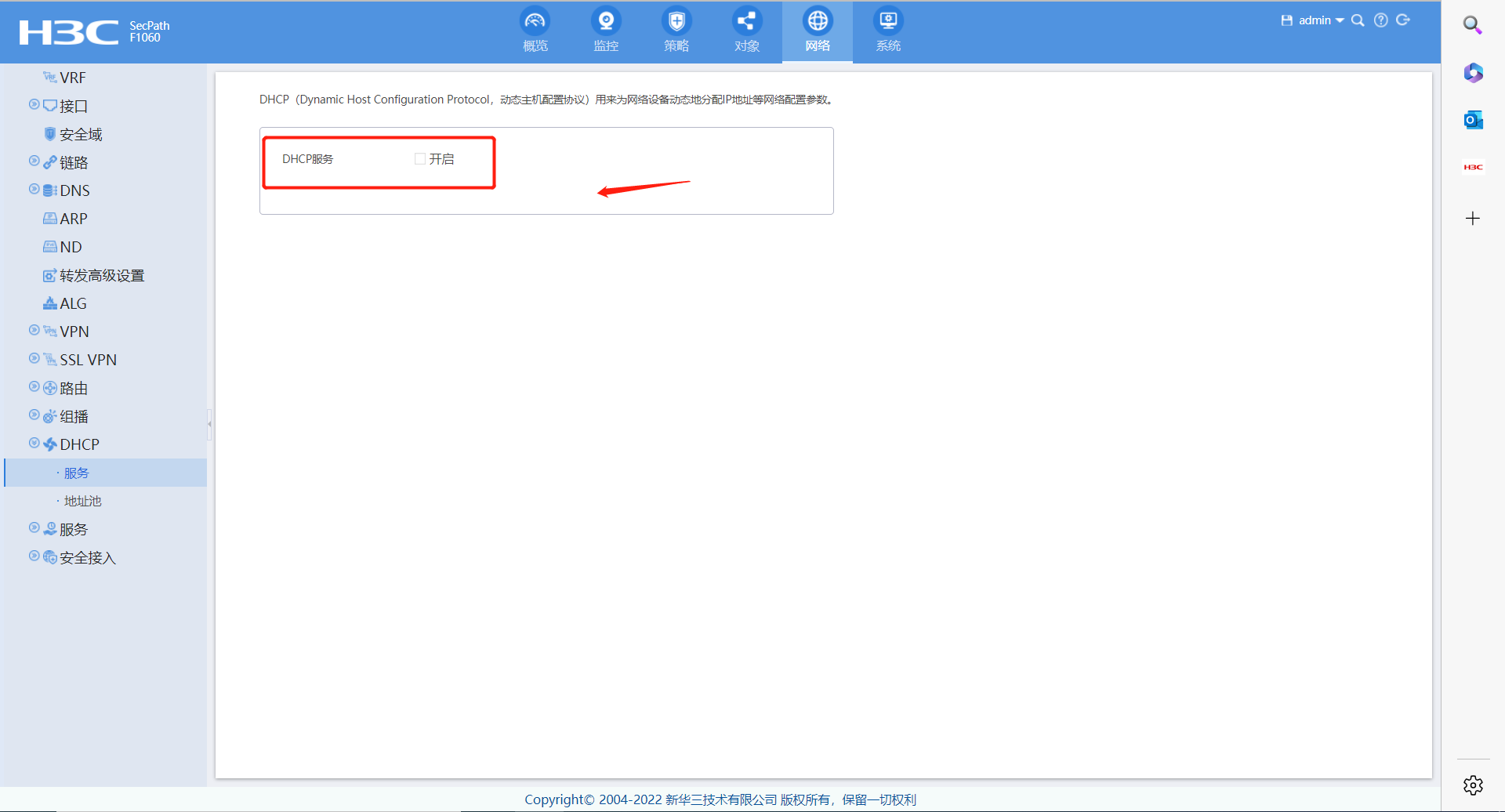1505x812 pixels.
Task: Click the sidebar collapse handle
Action: [209, 424]
